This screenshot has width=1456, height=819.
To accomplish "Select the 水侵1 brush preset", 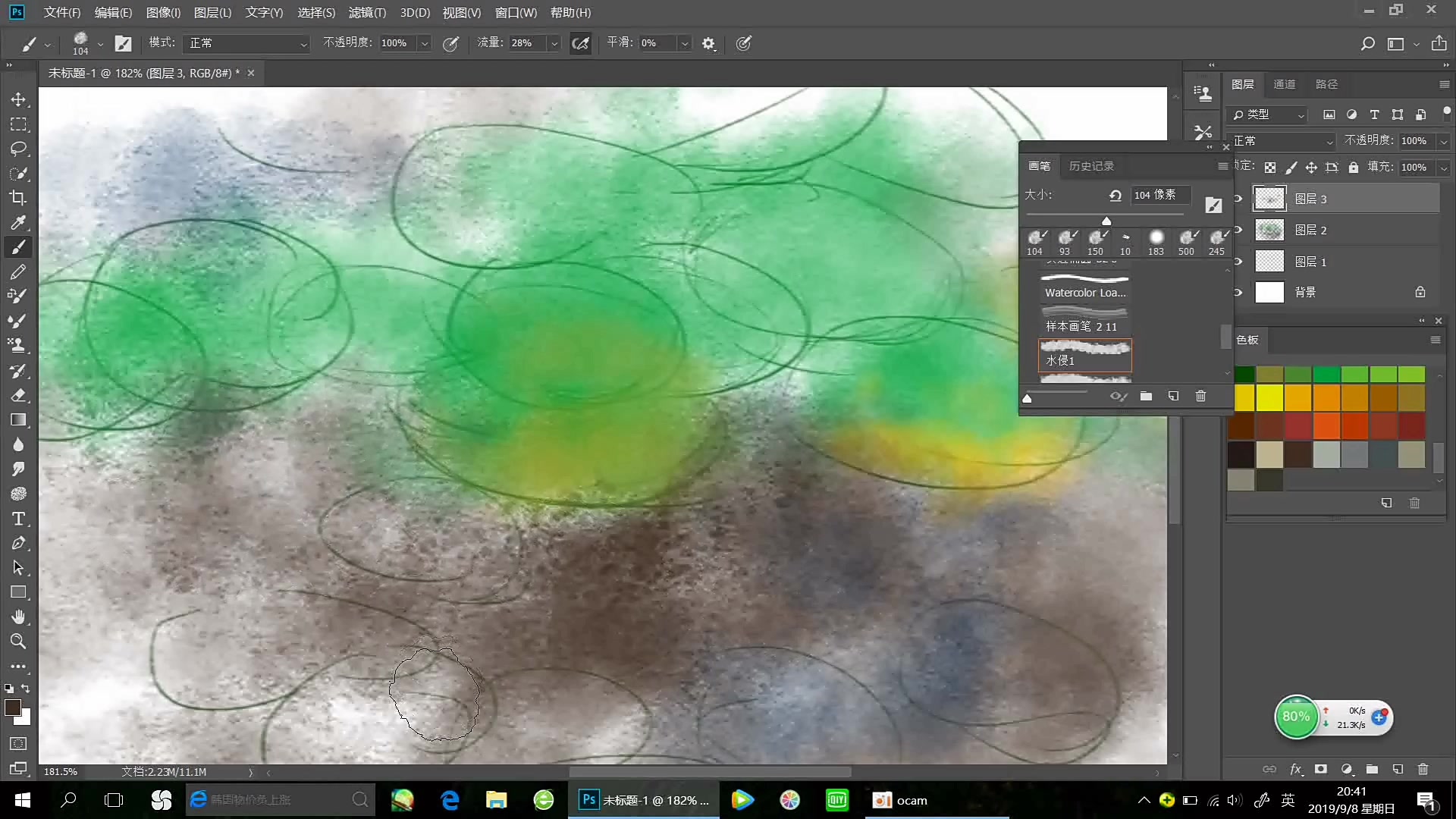I will (1084, 355).
